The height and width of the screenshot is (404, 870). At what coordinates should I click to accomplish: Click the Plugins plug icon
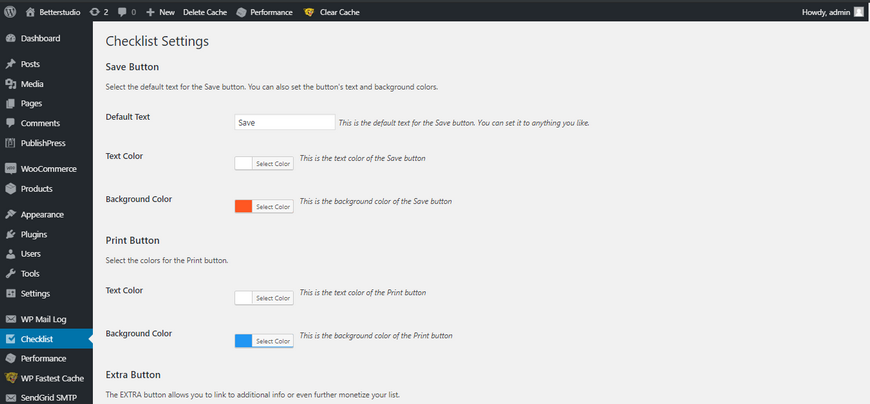coord(11,234)
